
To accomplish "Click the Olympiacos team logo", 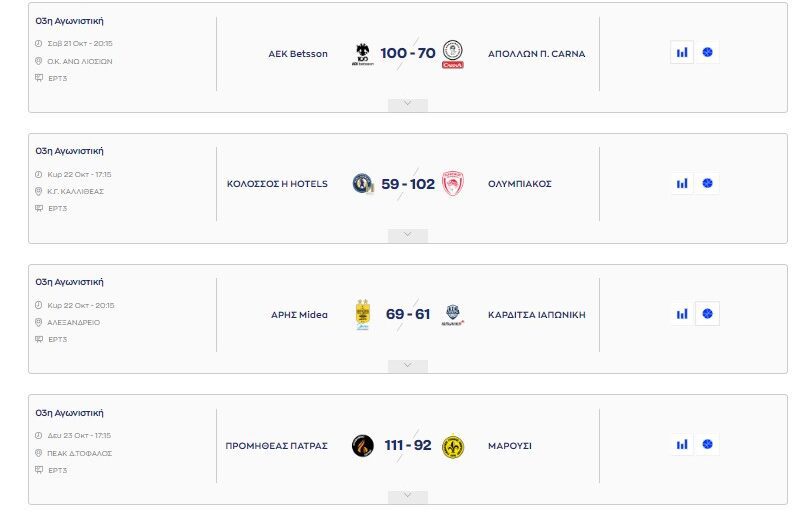I will tap(452, 184).
